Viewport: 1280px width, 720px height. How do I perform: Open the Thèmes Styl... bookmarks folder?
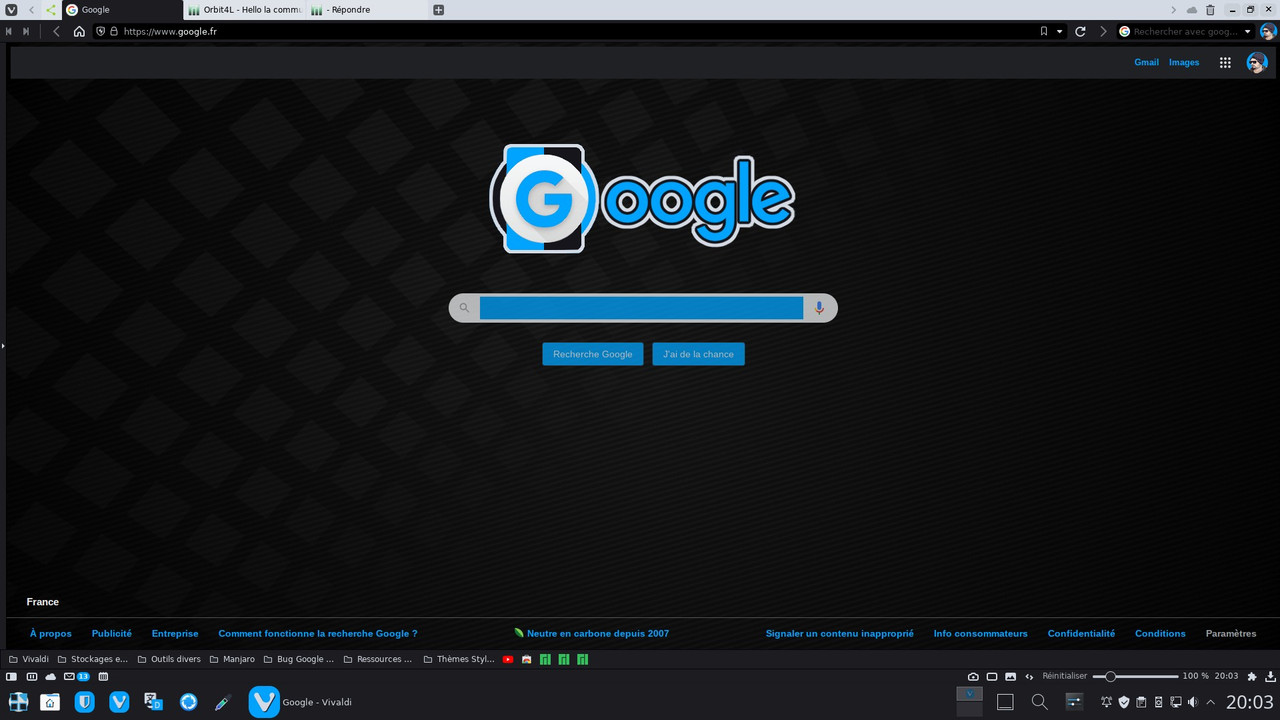click(459, 659)
